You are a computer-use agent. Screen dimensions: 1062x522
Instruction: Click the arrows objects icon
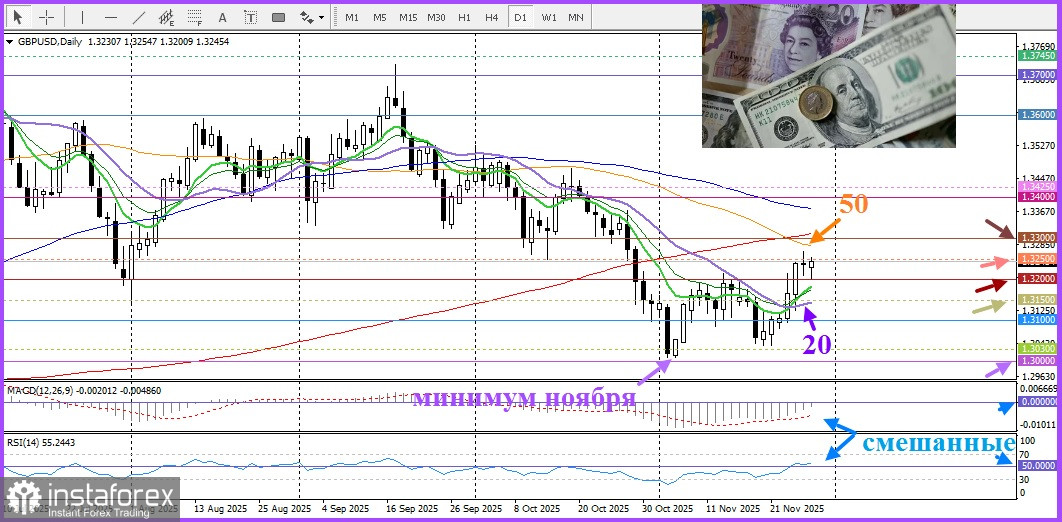click(306, 17)
